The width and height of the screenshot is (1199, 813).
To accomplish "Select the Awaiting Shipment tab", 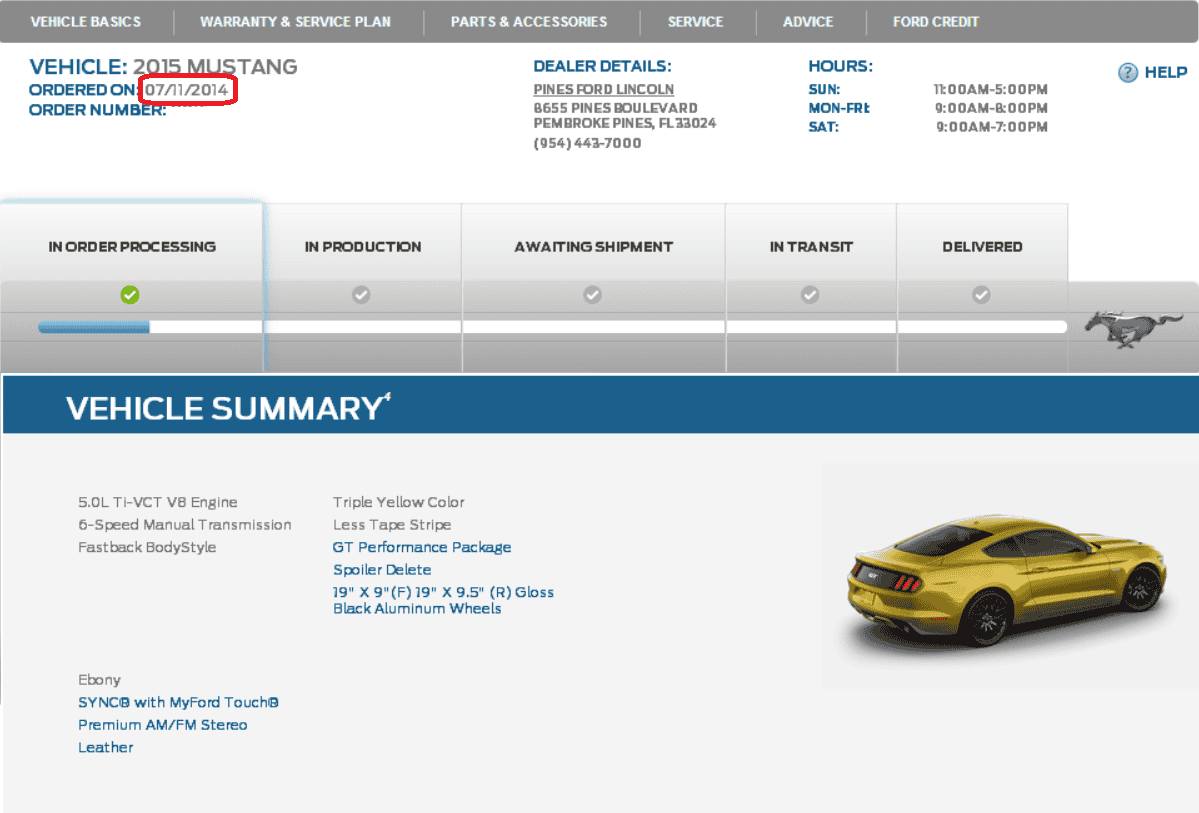I will (593, 247).
